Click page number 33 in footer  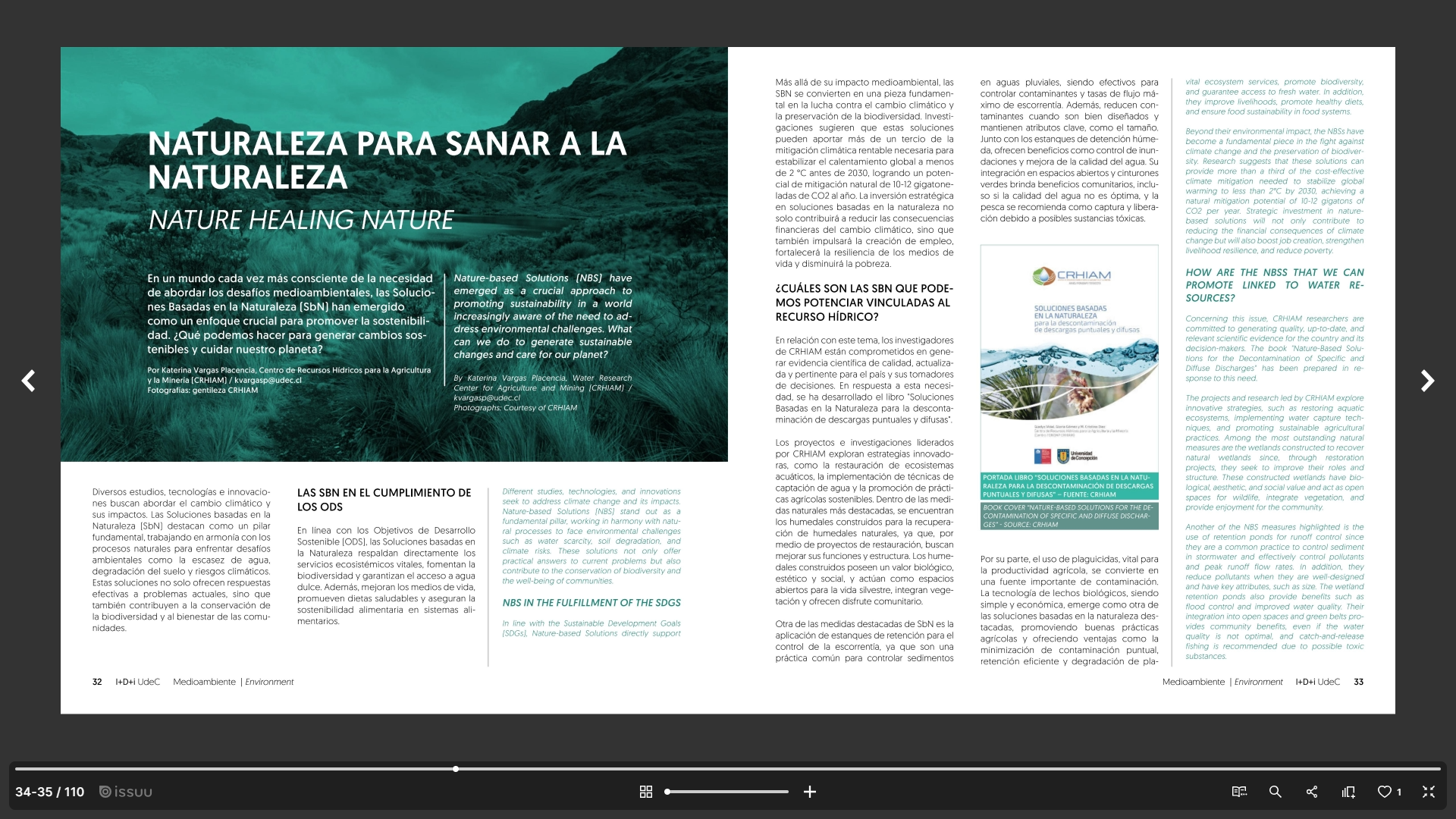(x=1359, y=682)
